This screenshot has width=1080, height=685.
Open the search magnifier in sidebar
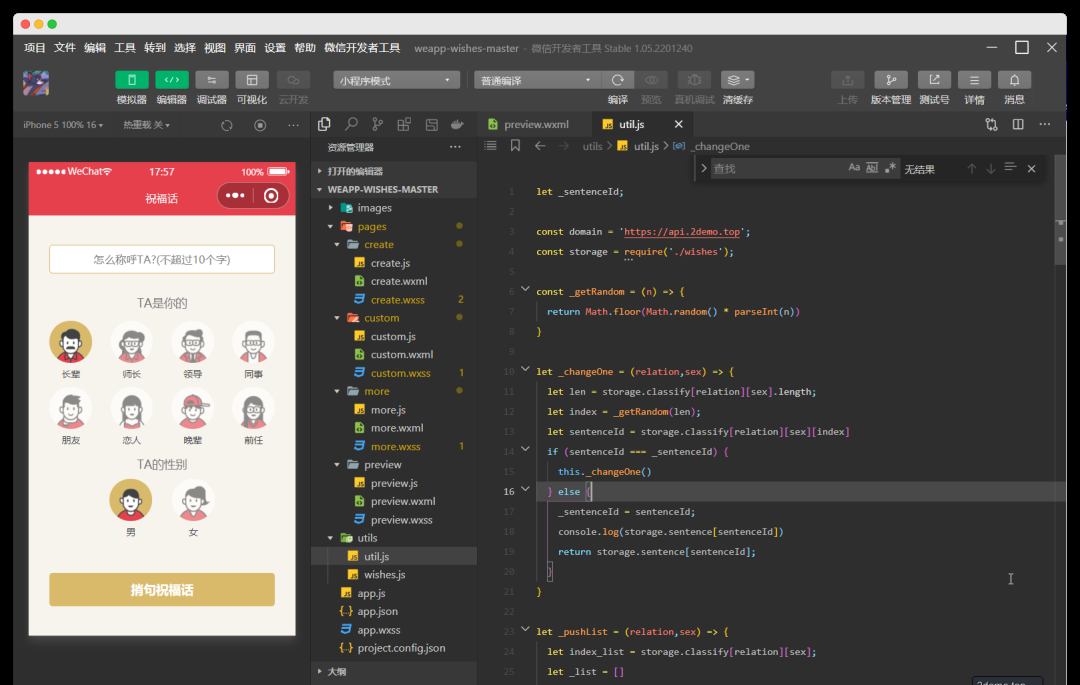(x=351, y=124)
